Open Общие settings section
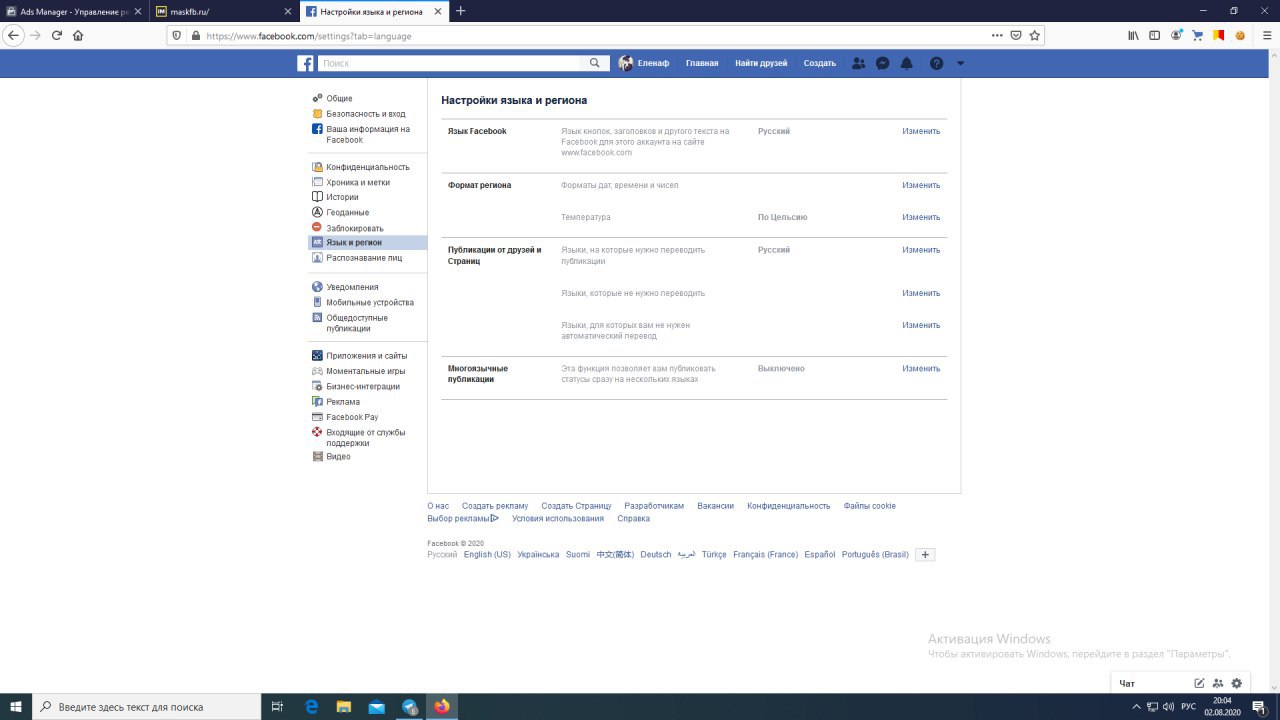1280x720 pixels. coord(339,99)
